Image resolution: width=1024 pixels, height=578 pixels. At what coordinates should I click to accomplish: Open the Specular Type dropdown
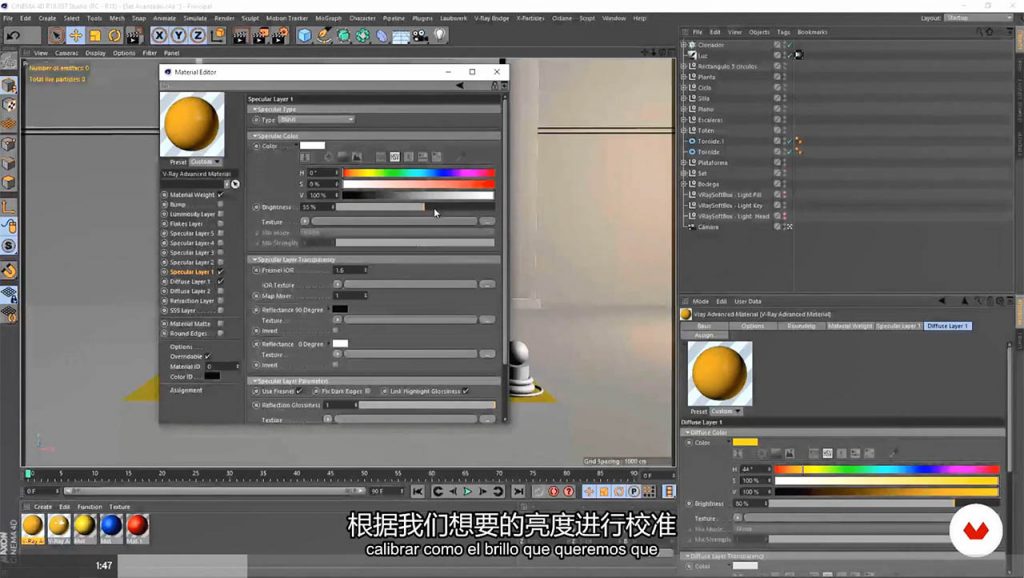coord(315,119)
